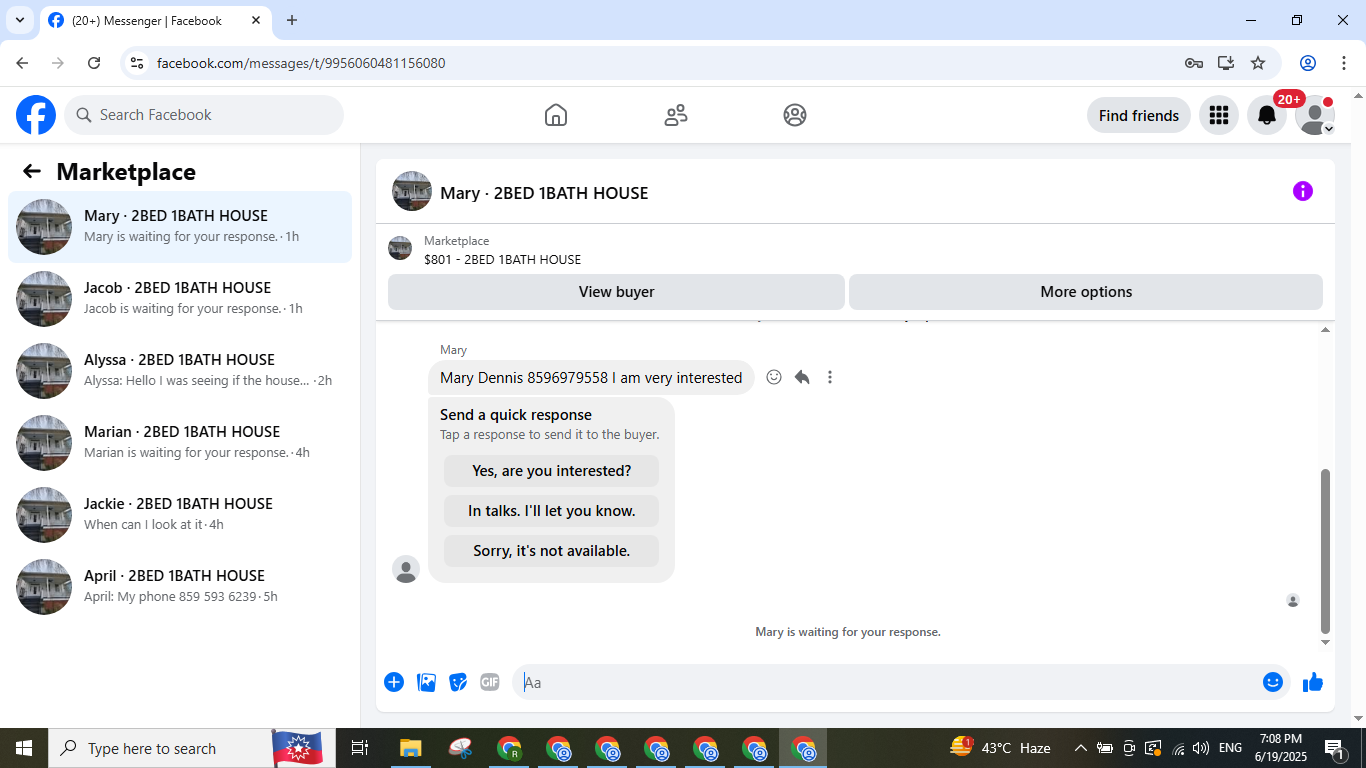Open Task View in the taskbar
This screenshot has width=1366, height=768.
pos(360,748)
